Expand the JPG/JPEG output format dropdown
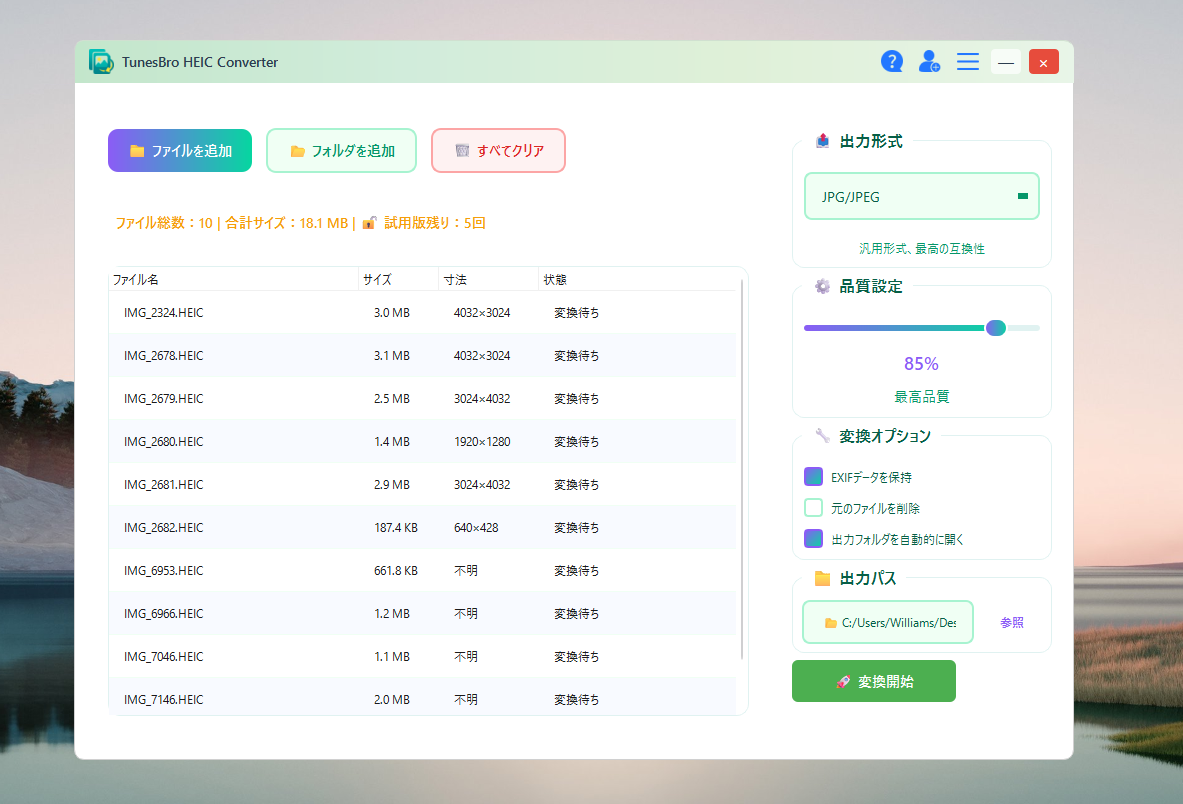 point(921,197)
